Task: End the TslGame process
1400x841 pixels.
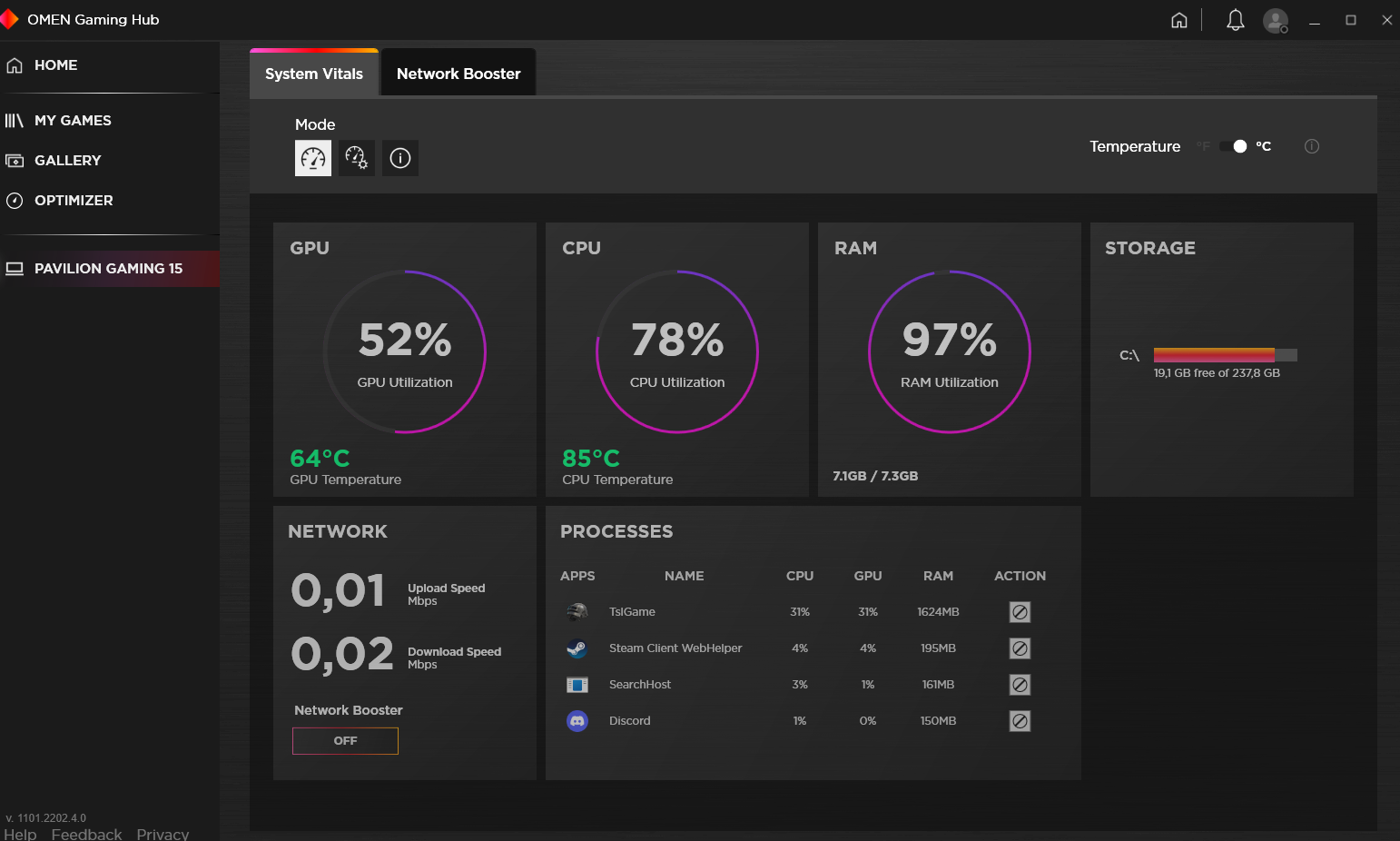Action: (x=1020, y=612)
